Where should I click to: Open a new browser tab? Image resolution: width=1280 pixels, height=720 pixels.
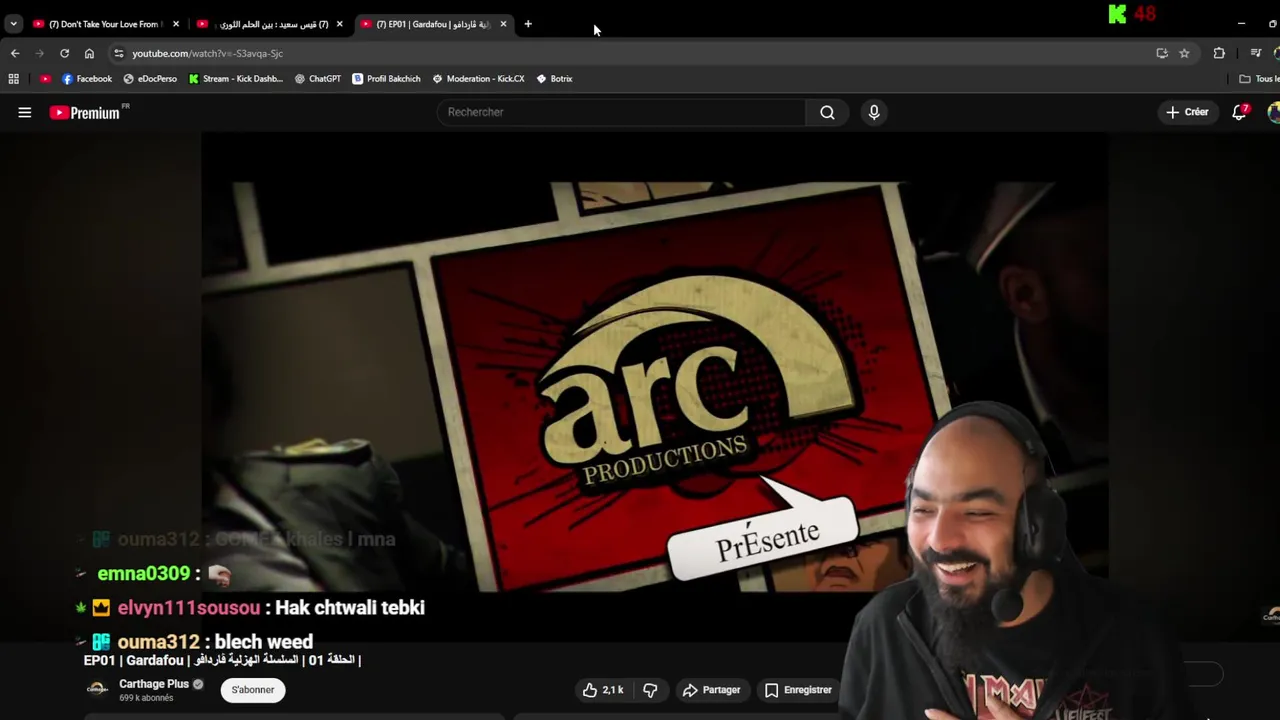tap(528, 24)
